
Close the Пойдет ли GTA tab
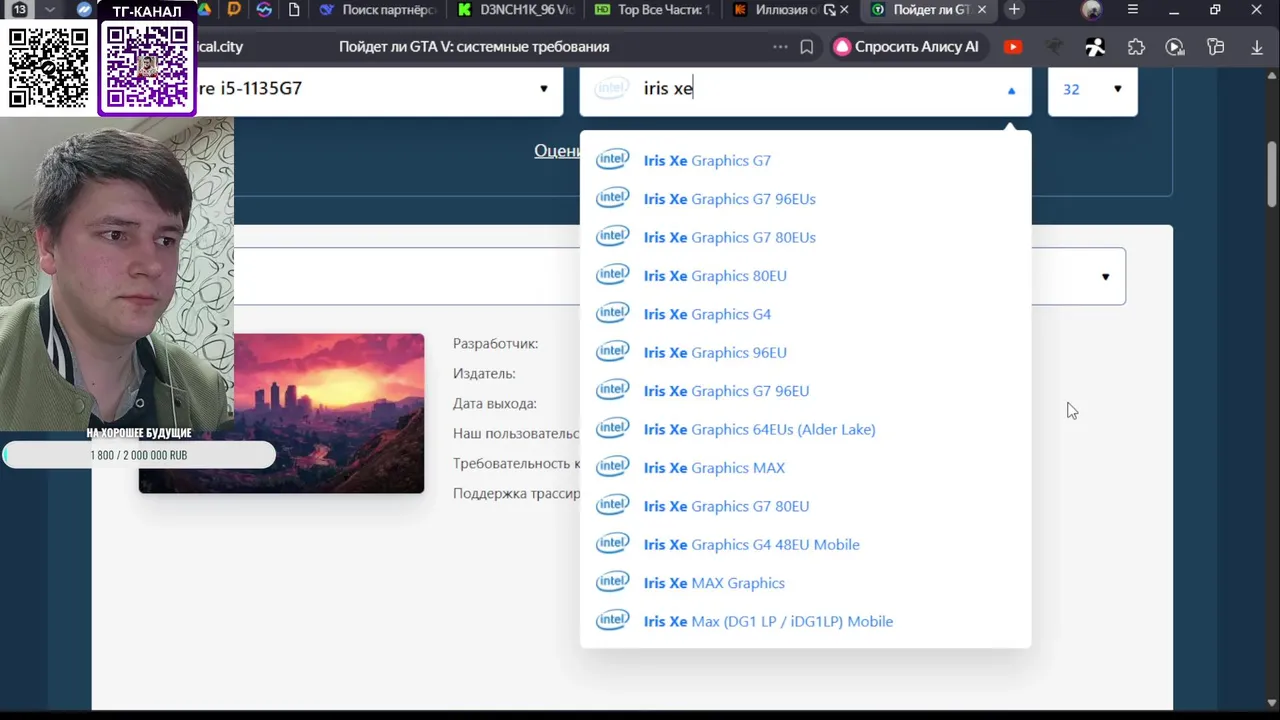point(981,10)
